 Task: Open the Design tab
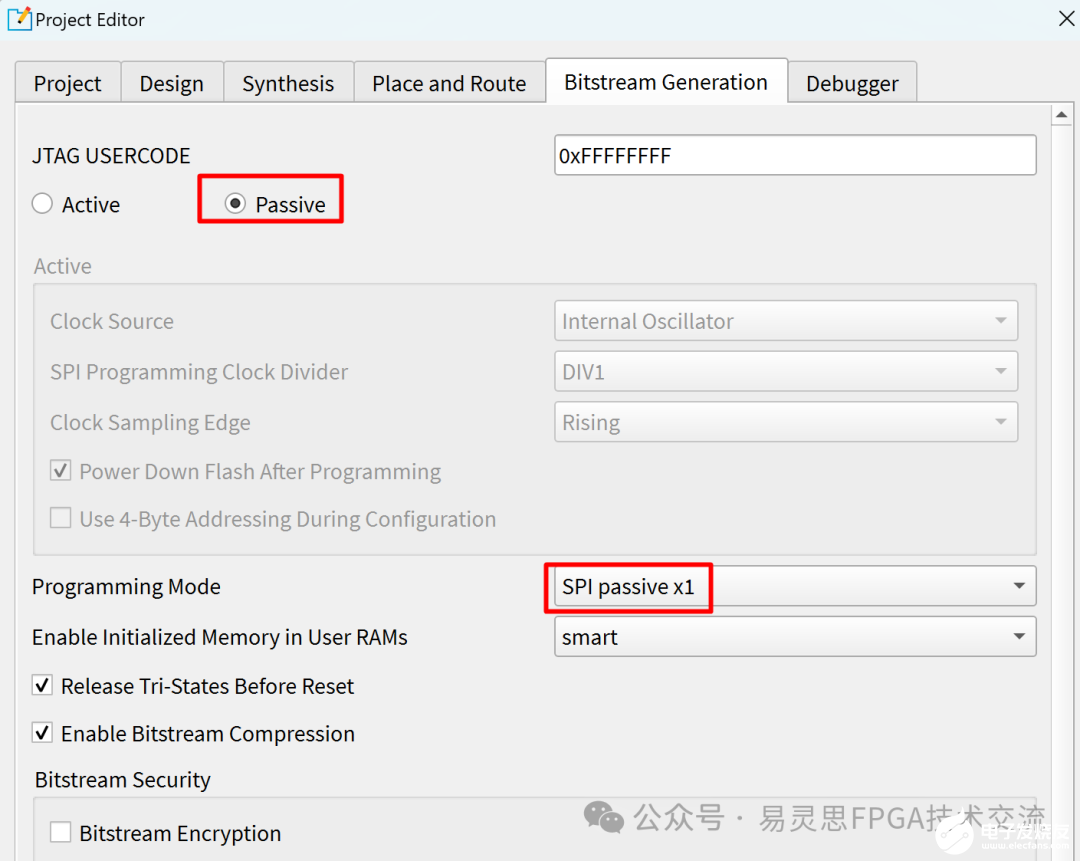point(172,84)
